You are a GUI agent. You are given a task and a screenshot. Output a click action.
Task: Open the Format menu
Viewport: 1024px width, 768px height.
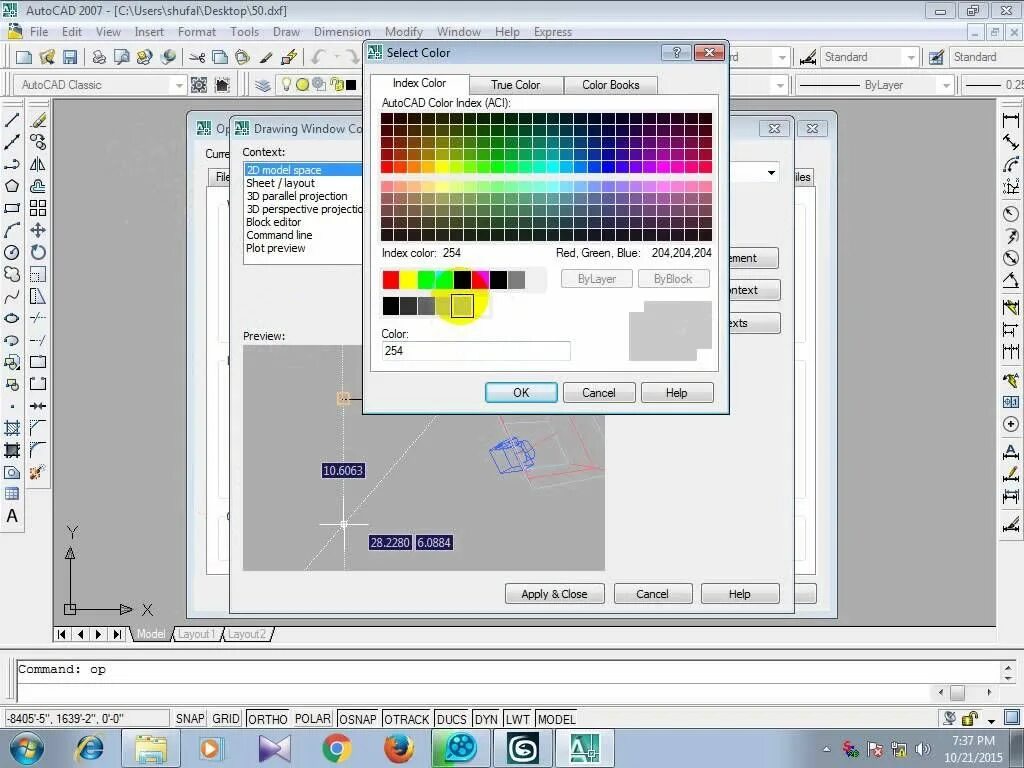(197, 32)
